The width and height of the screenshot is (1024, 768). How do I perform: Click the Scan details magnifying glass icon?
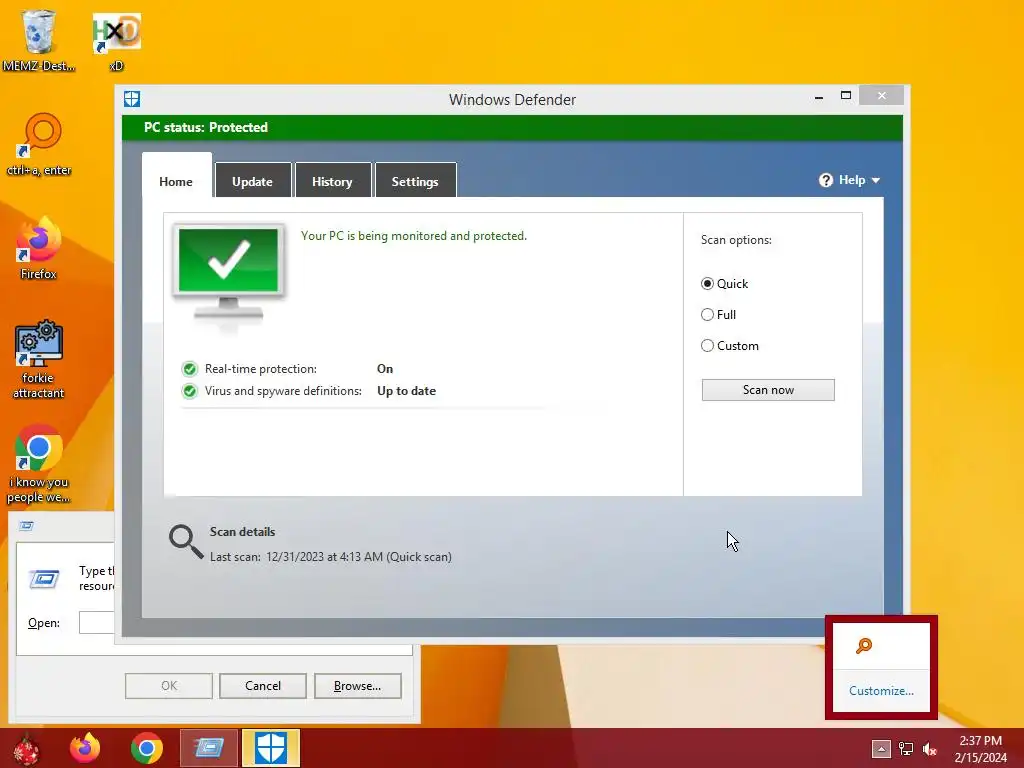pos(186,542)
